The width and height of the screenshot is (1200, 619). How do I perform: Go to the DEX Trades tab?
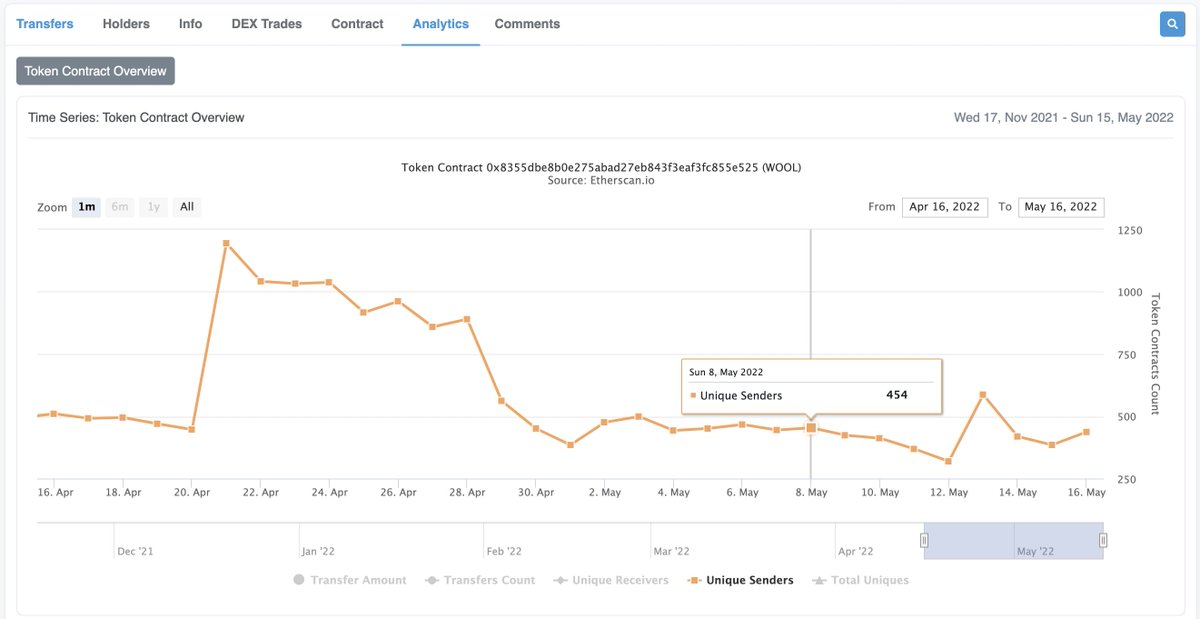[266, 23]
